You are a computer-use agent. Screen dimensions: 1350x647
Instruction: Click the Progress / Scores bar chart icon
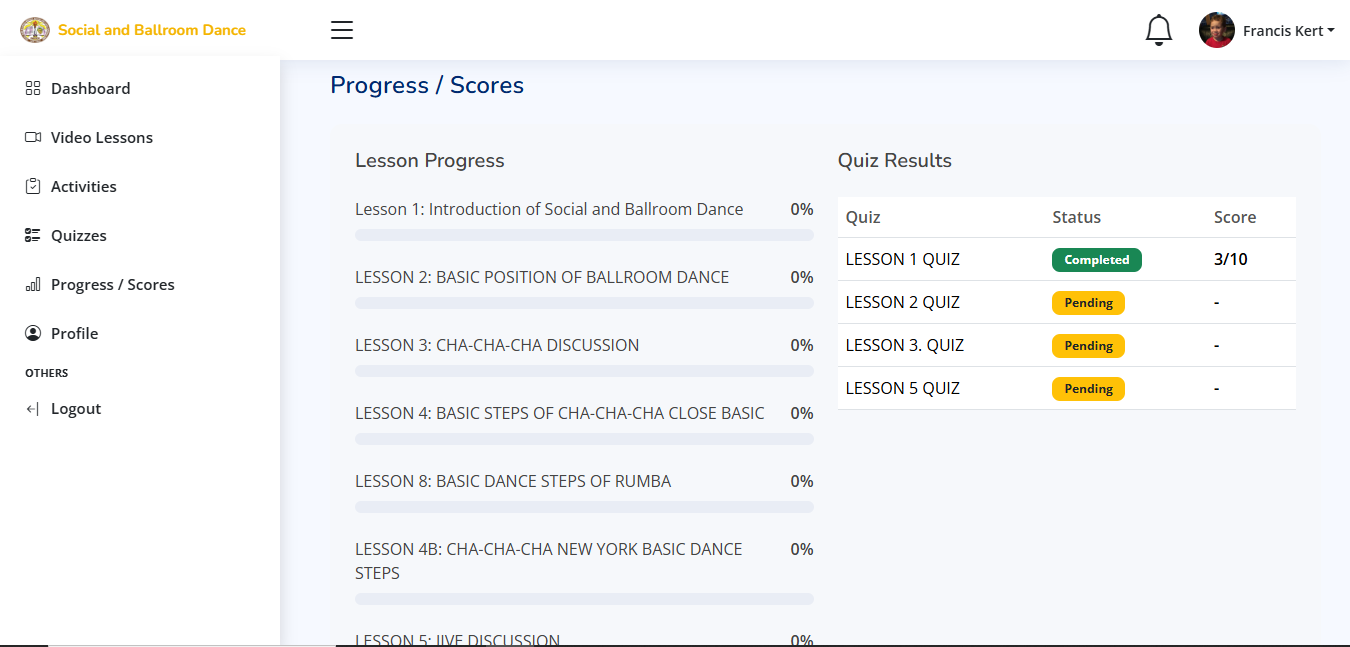33,285
